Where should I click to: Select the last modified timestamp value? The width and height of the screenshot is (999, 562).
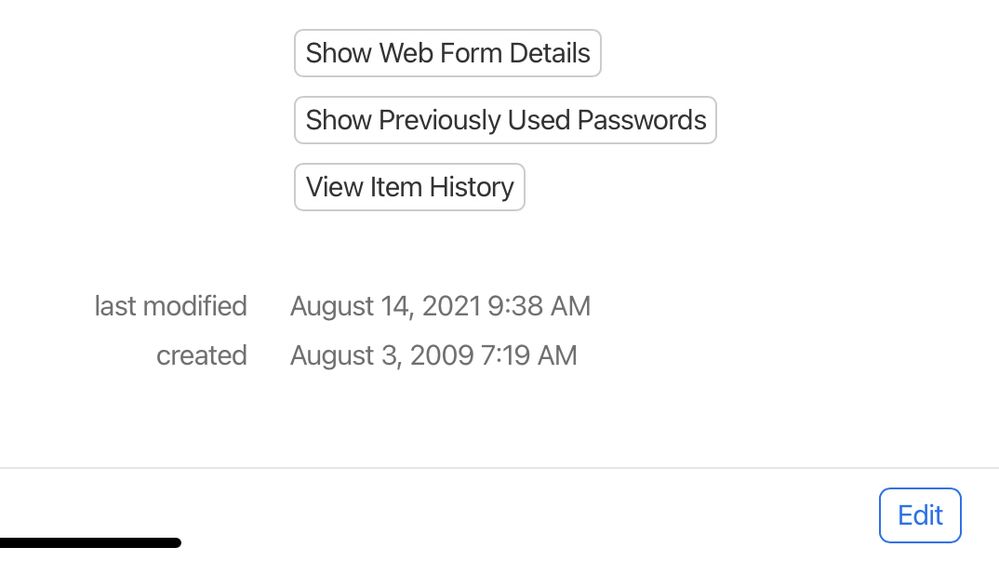[440, 306]
